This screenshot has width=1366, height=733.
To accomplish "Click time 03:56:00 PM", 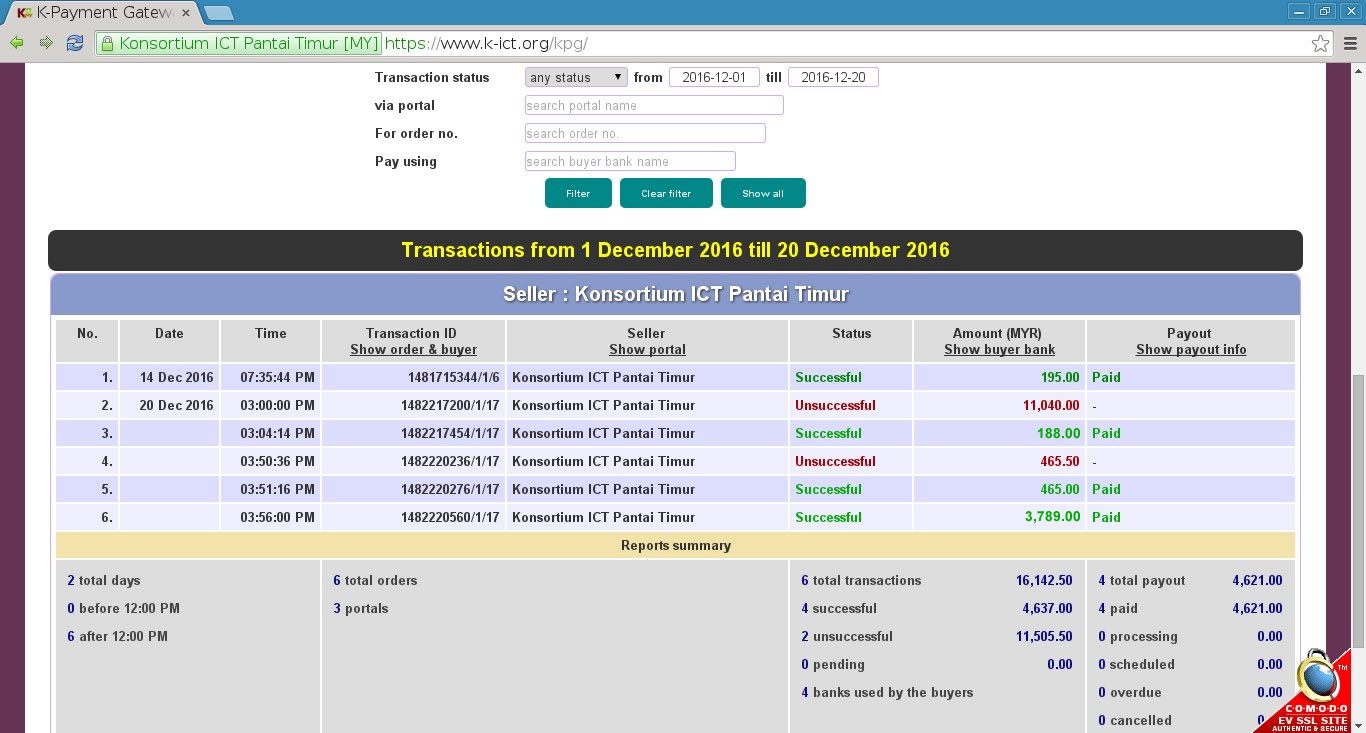I will tap(277, 517).
